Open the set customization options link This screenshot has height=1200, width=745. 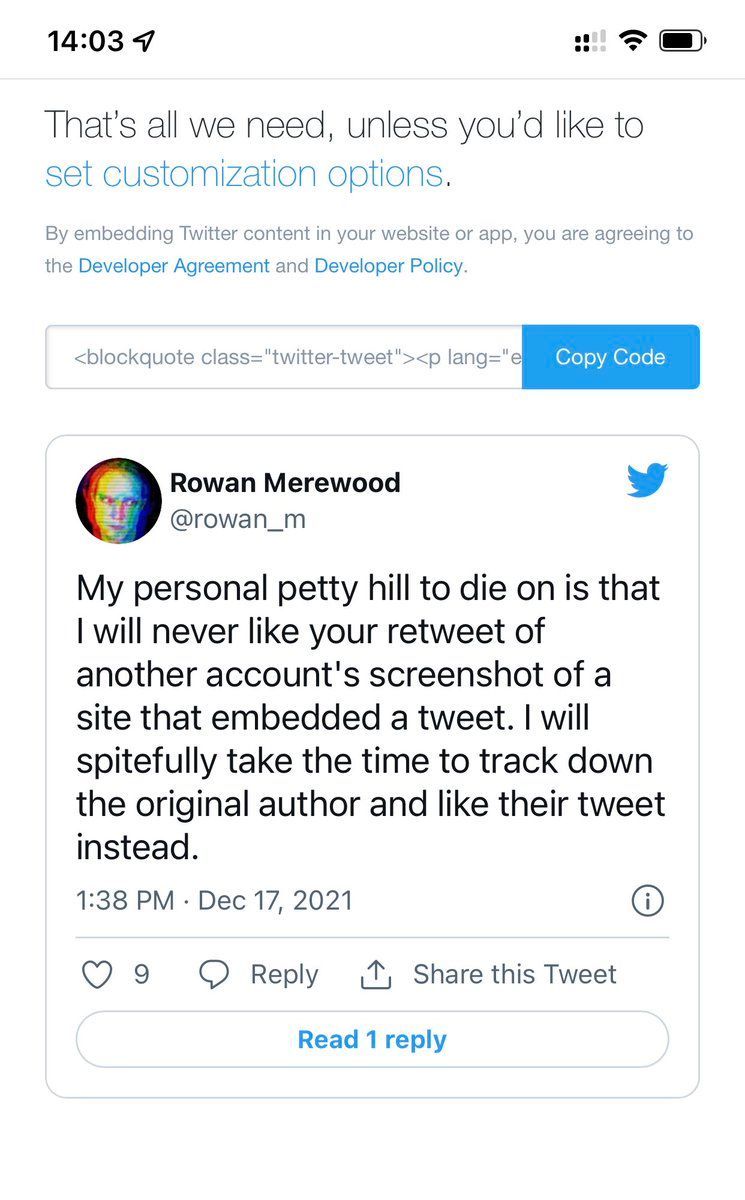point(244,174)
